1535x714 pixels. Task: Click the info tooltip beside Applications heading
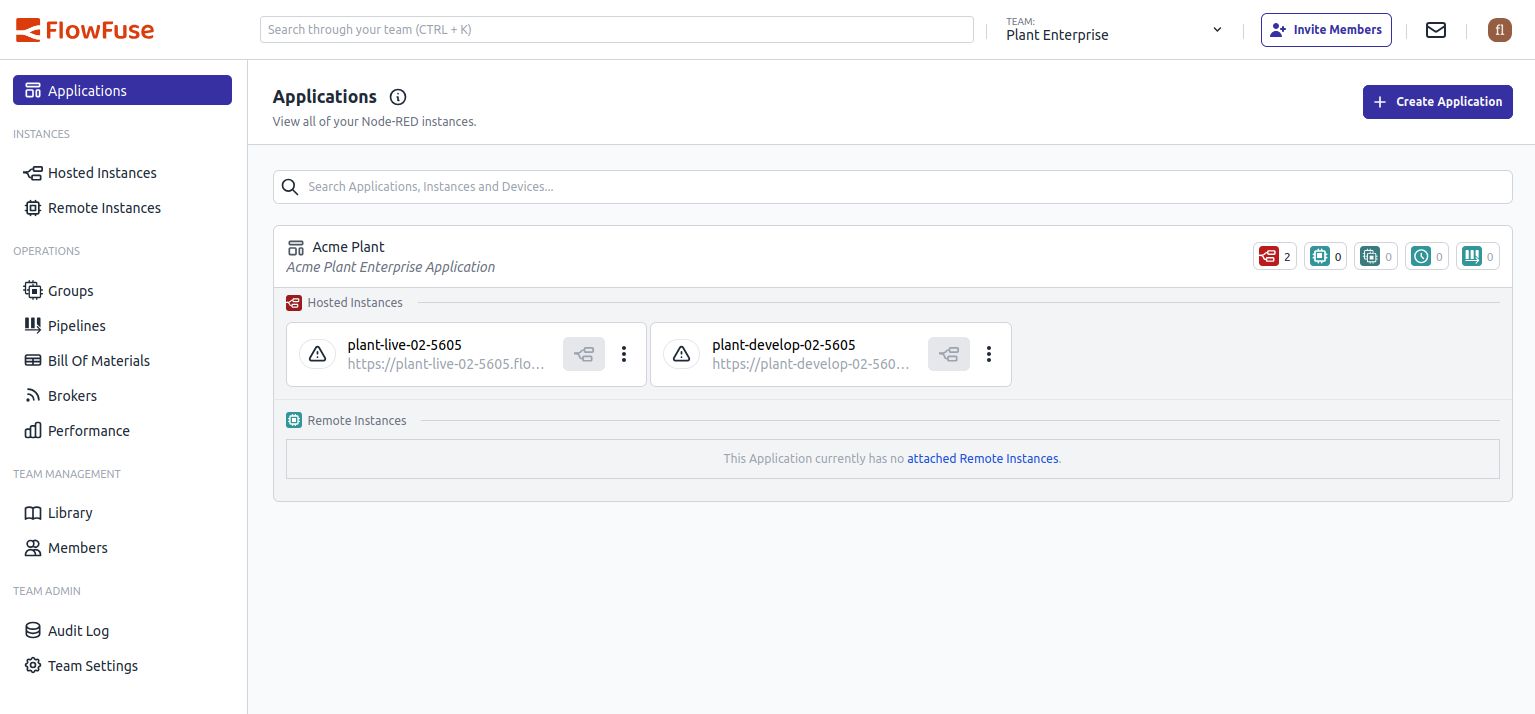pyautogui.click(x=398, y=97)
